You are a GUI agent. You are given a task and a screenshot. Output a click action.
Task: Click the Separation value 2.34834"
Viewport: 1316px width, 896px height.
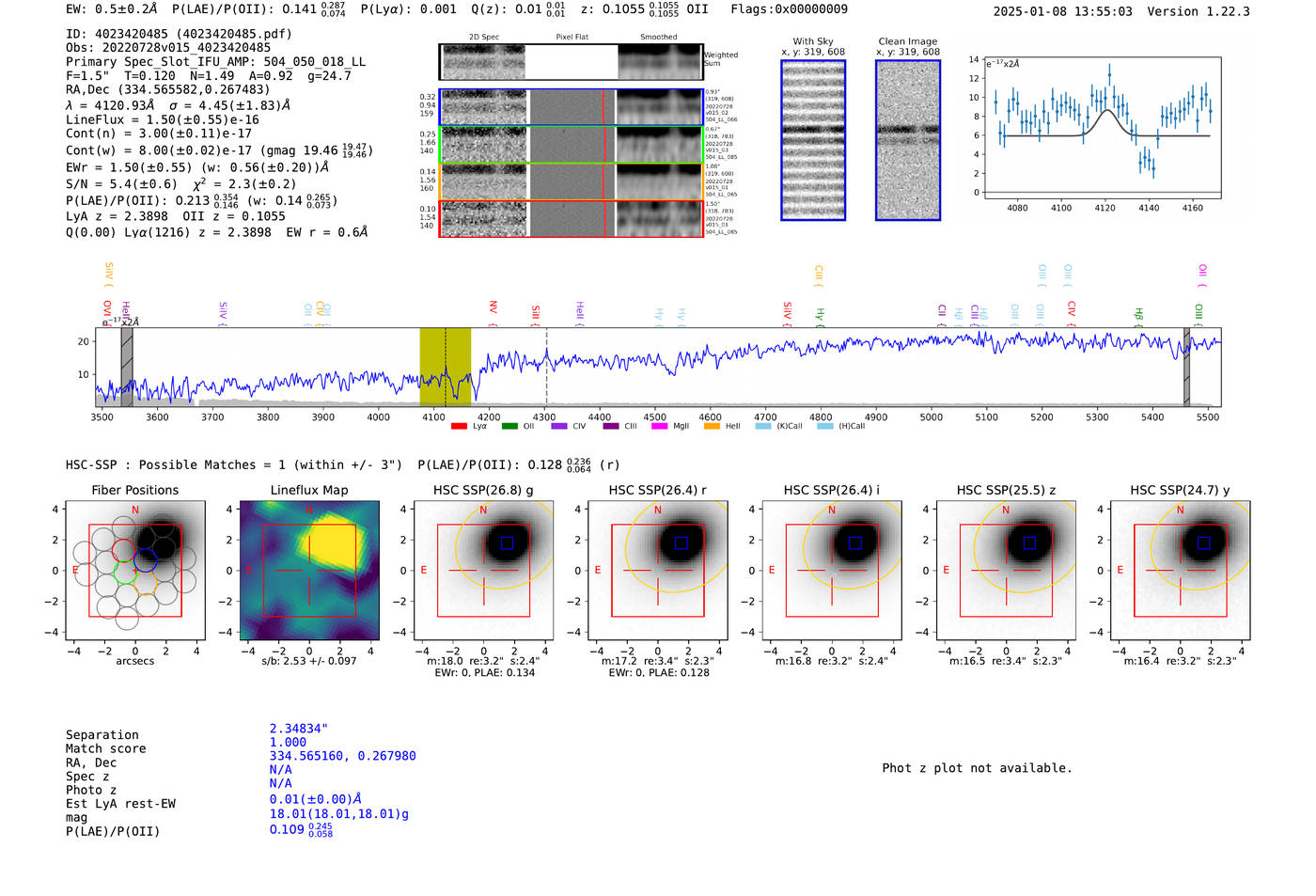click(299, 729)
